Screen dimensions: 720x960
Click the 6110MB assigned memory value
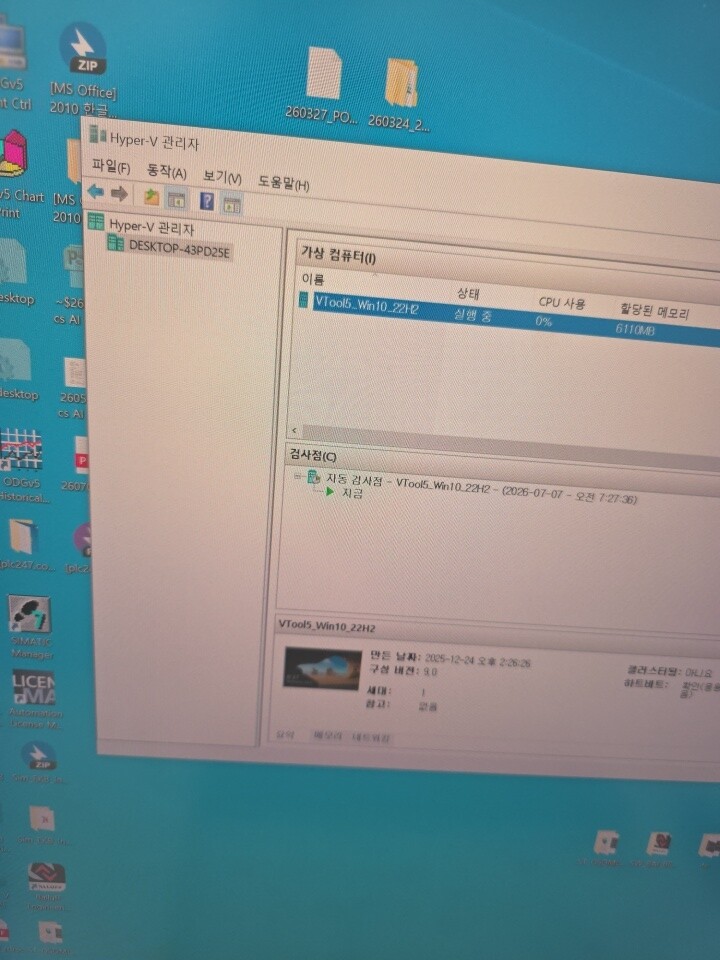pos(635,329)
